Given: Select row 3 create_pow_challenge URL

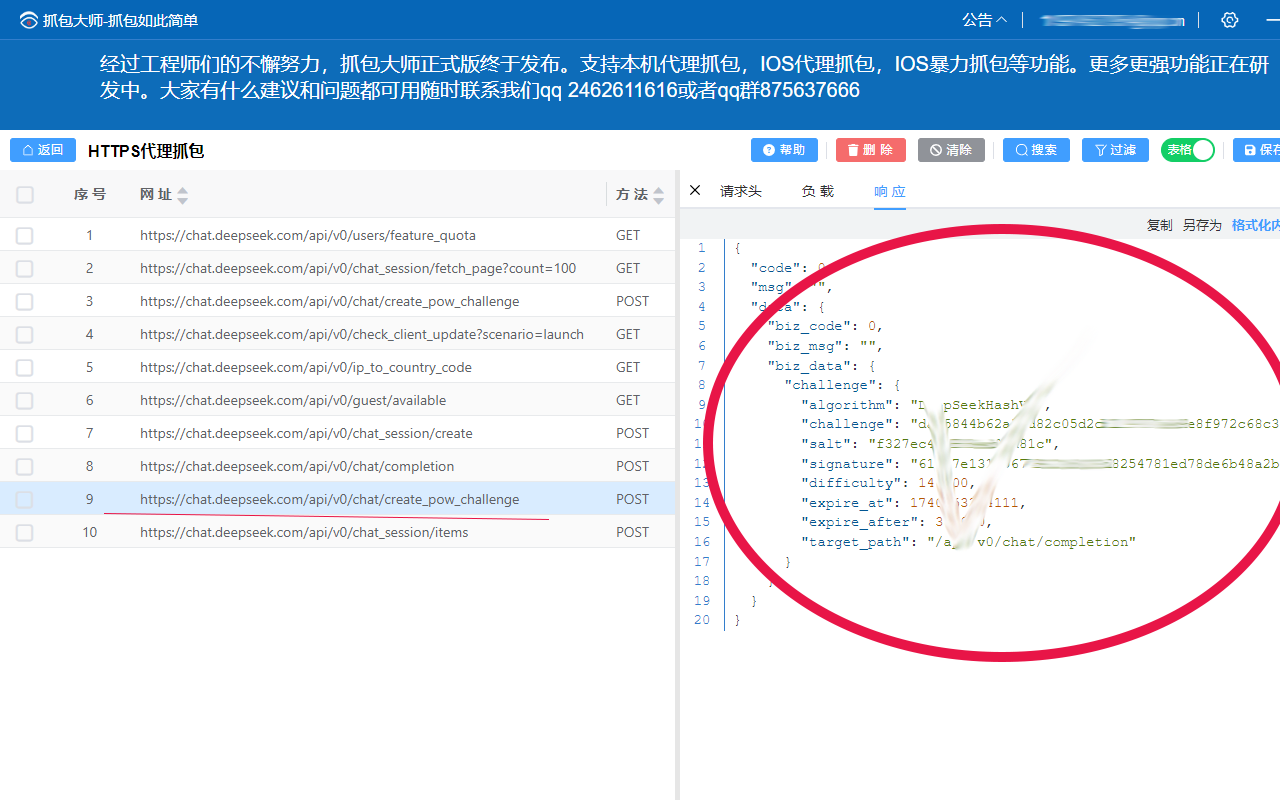Looking at the screenshot, I should click(330, 302).
